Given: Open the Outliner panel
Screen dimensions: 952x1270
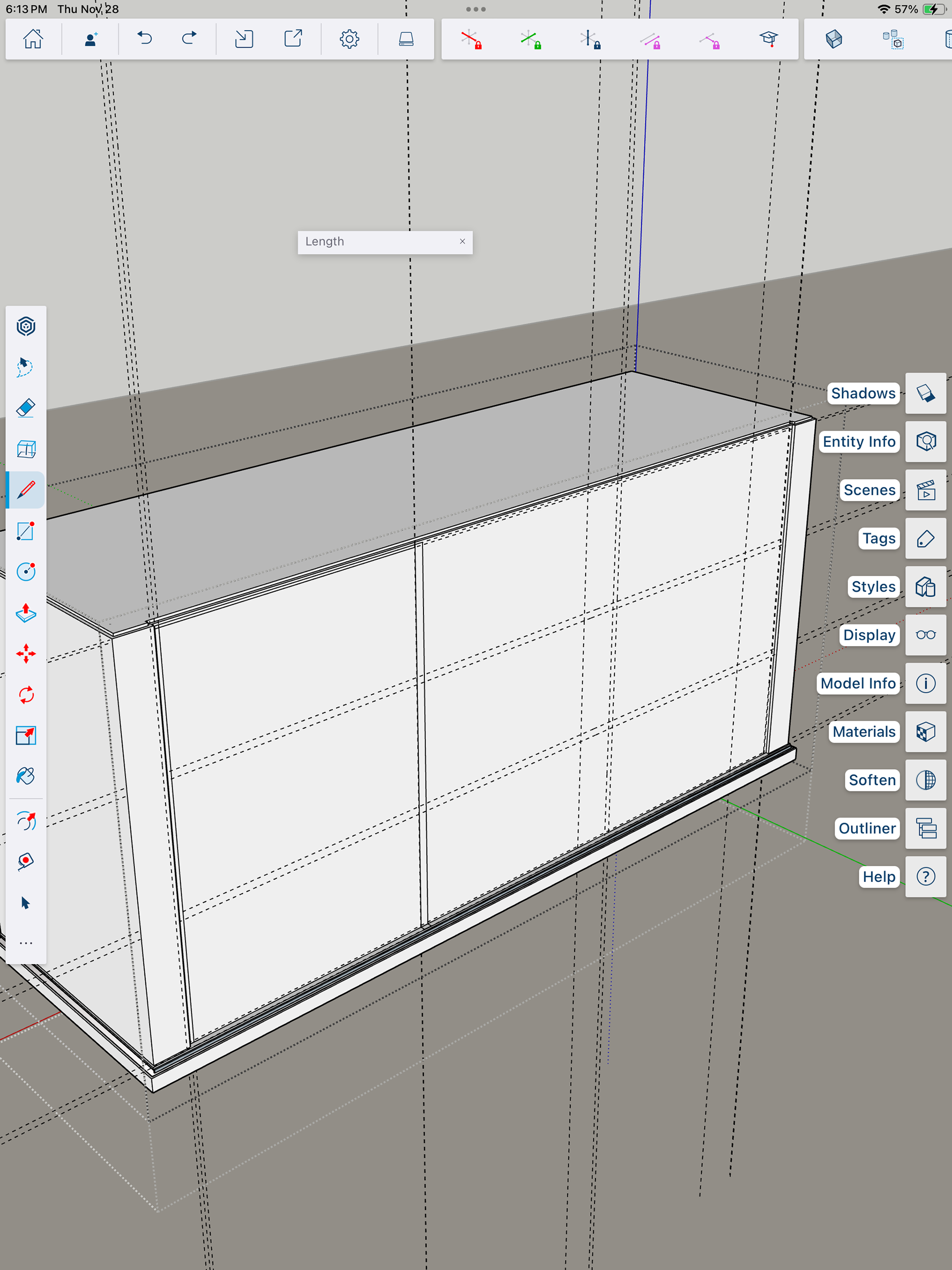Looking at the screenshot, I should coord(925,828).
